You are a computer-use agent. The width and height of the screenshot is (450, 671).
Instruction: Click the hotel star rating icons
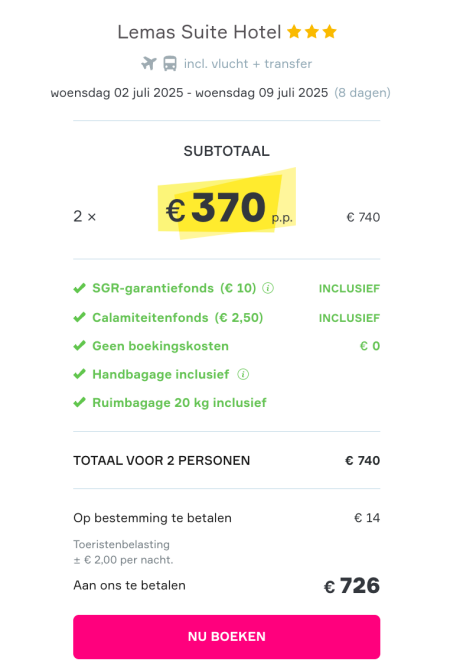point(312,32)
